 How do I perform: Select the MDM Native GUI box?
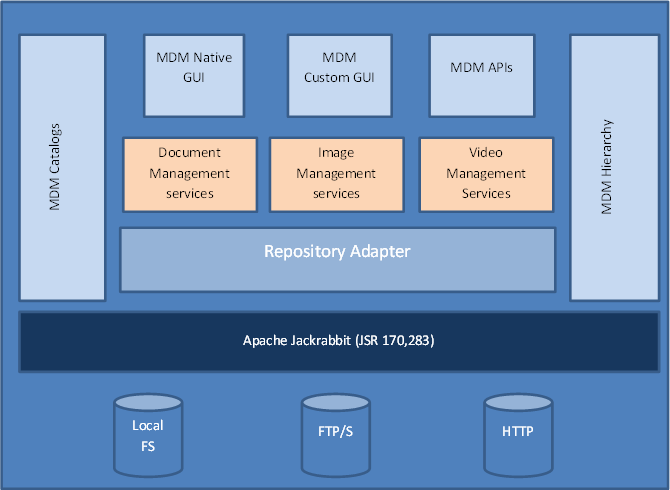click(194, 76)
